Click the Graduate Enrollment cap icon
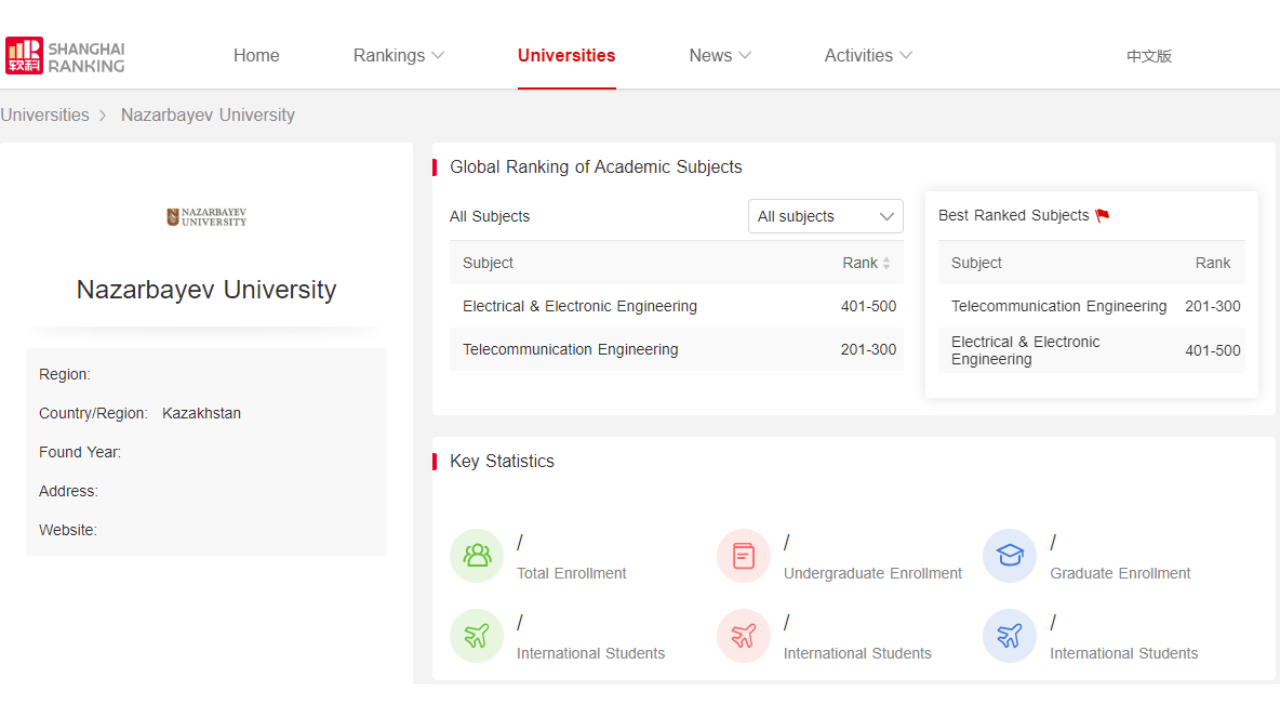The image size is (1280, 720). coord(1010,556)
